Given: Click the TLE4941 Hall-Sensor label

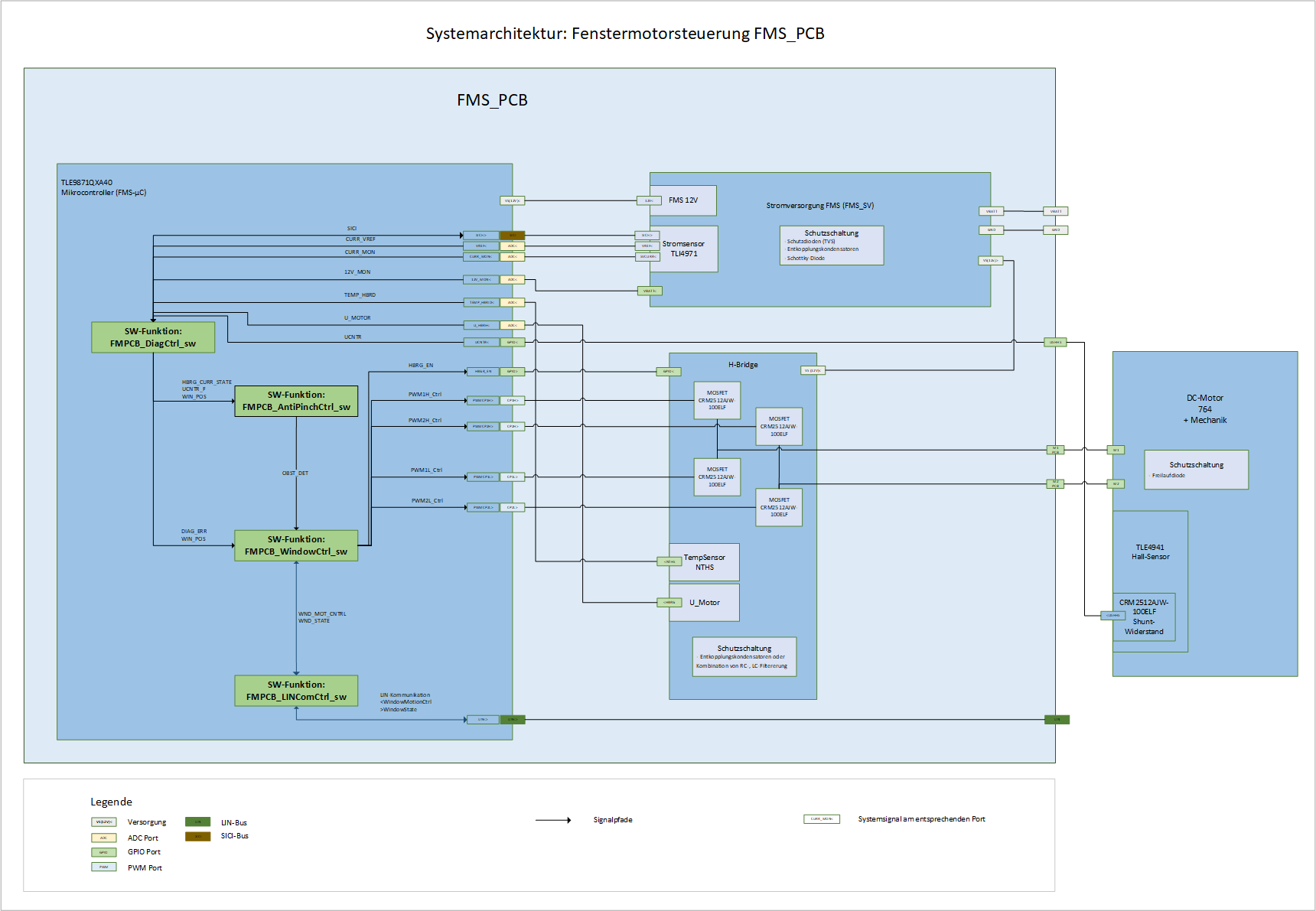Looking at the screenshot, I should tap(1150, 552).
